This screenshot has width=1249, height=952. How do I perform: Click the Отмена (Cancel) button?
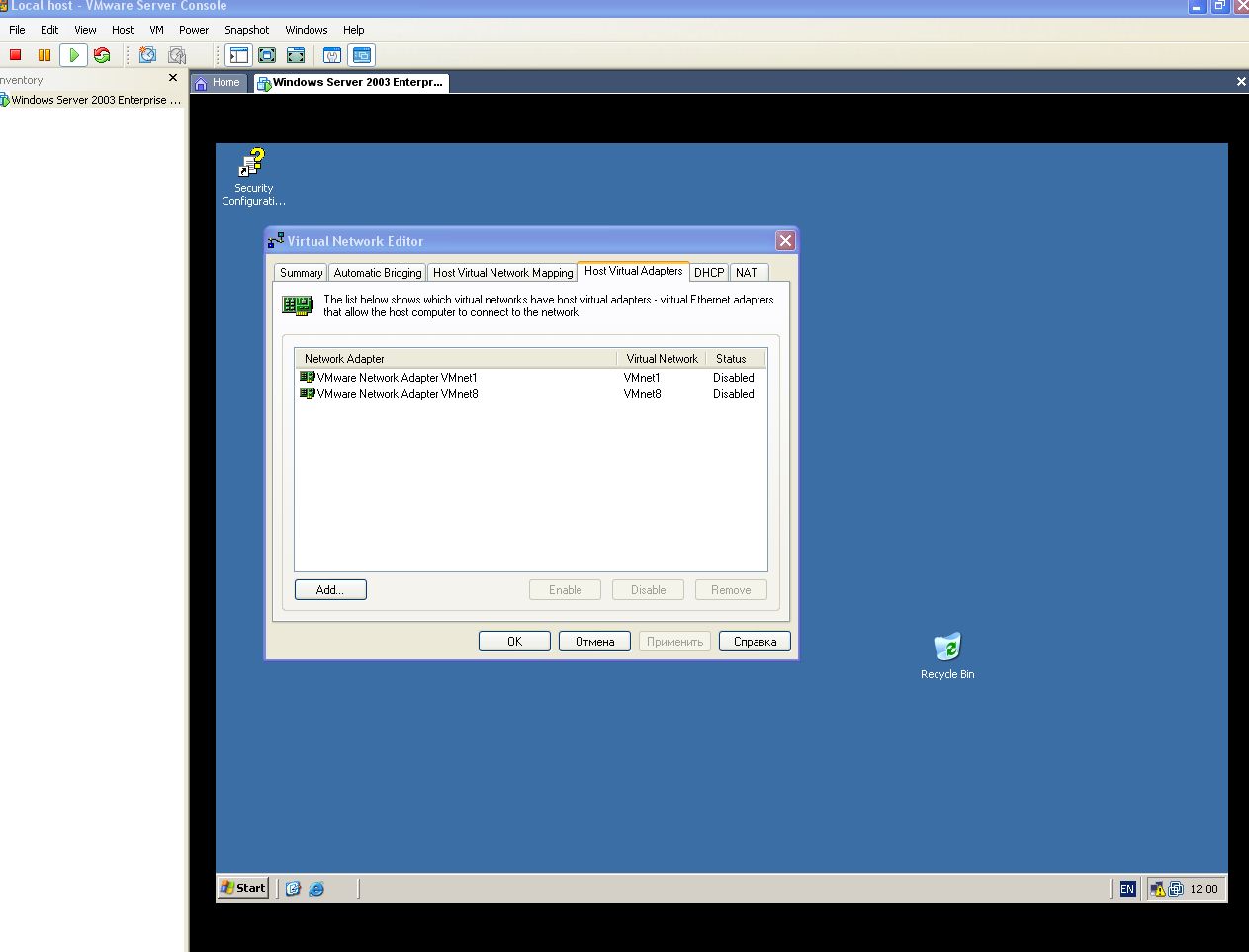pyautogui.click(x=594, y=642)
